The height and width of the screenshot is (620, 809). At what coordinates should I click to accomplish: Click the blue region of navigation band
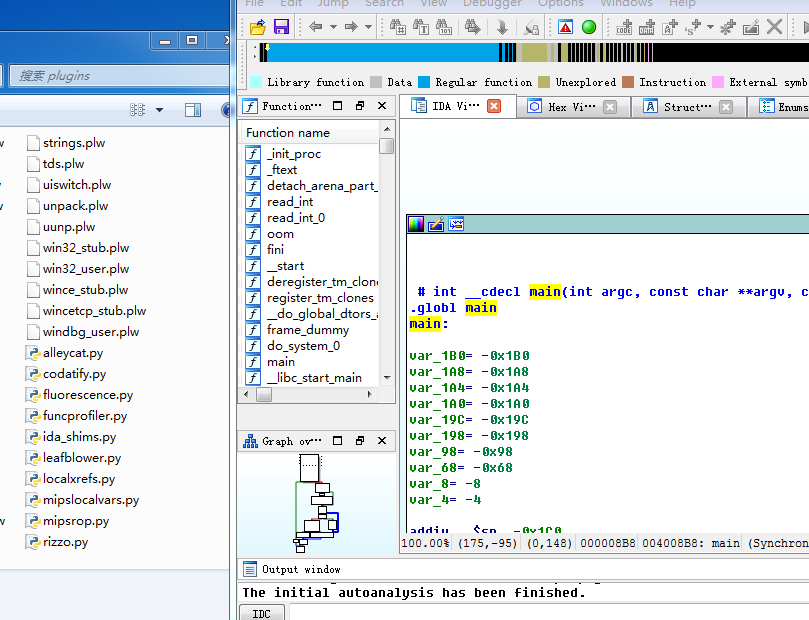point(380,53)
